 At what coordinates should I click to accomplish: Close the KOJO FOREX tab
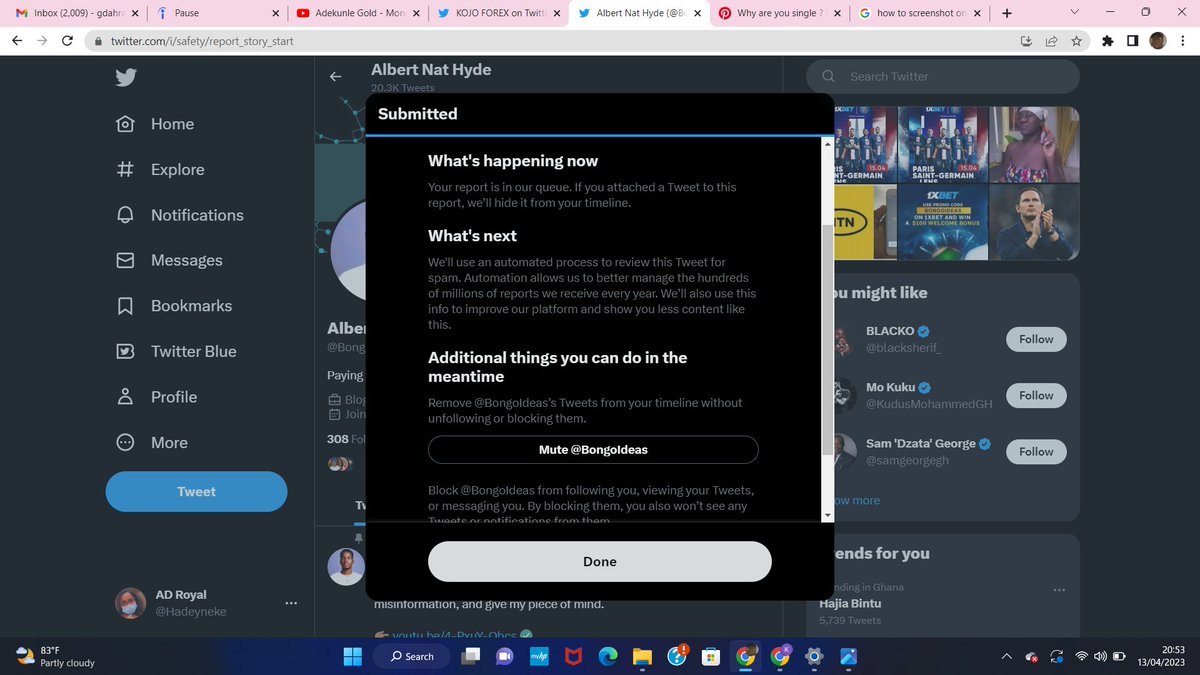pos(556,13)
